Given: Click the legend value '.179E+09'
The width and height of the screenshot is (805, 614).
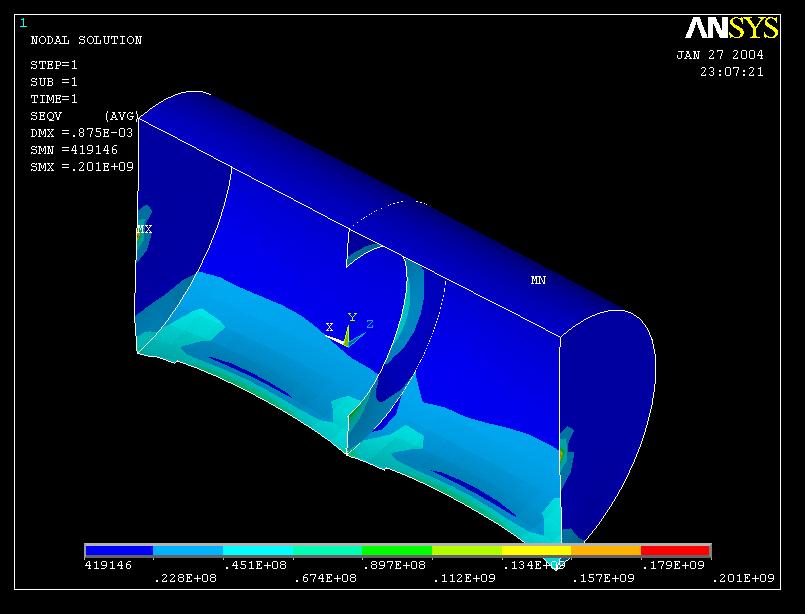Looking at the screenshot, I should point(673,565).
